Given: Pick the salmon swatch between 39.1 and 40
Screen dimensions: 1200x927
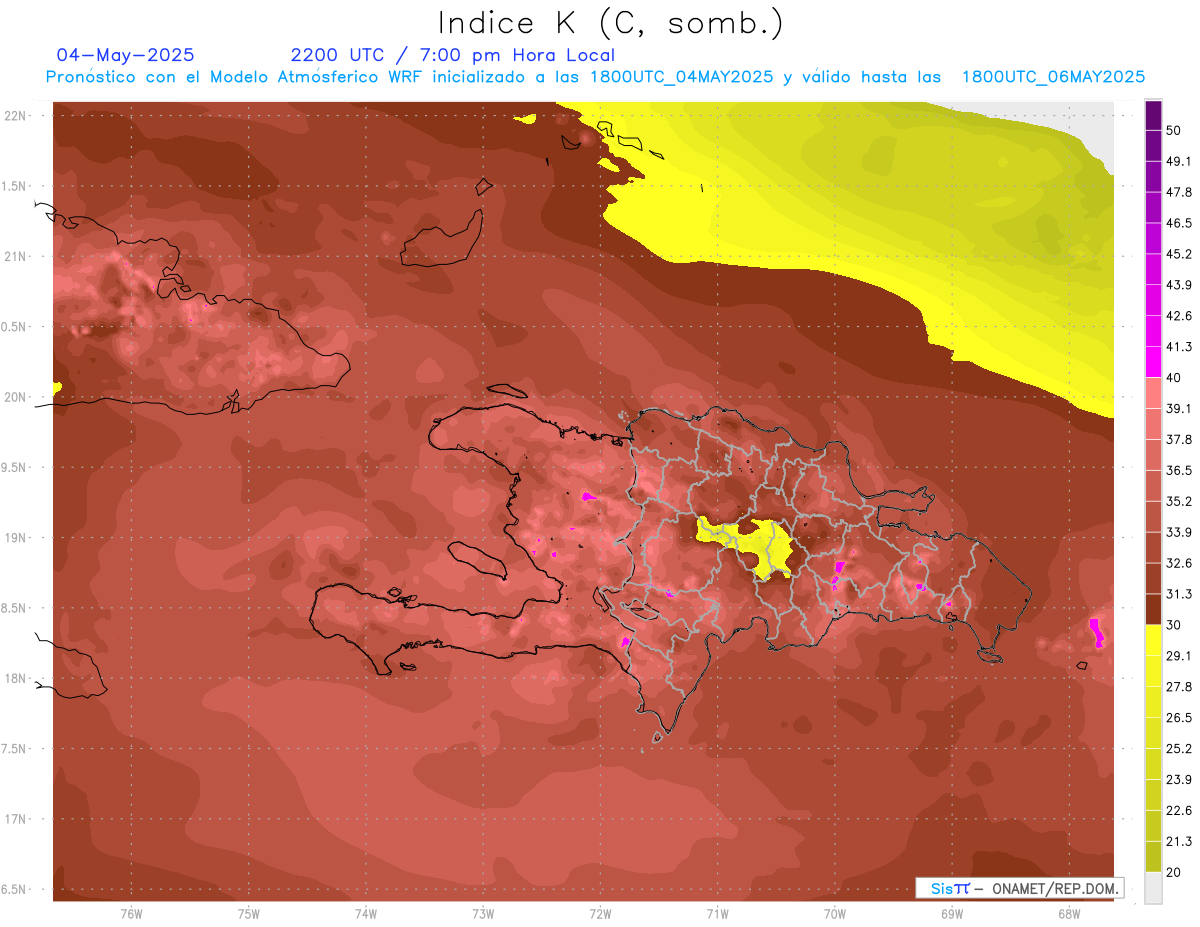Looking at the screenshot, I should (1153, 393).
